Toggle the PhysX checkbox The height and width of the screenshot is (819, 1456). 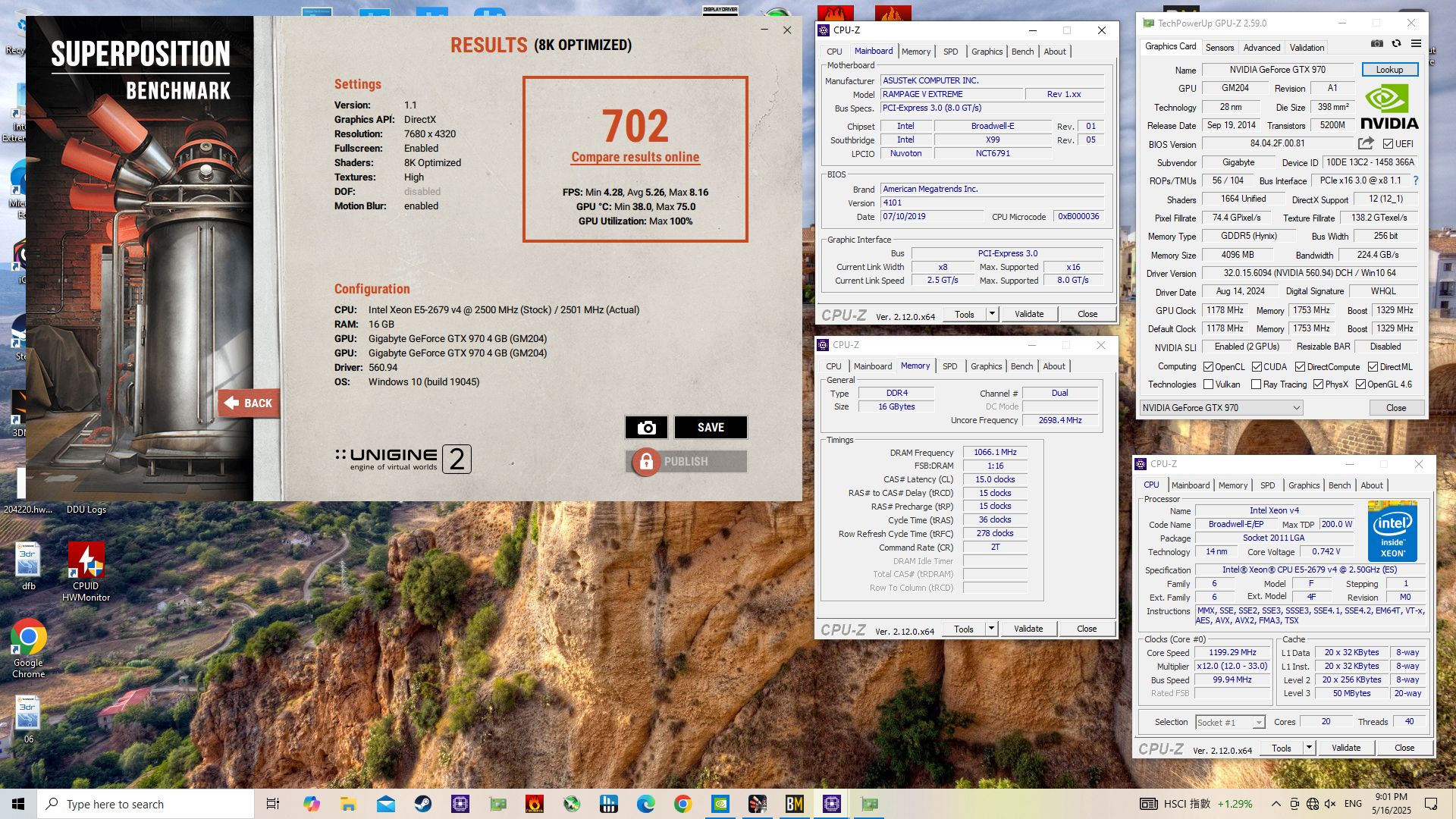point(1319,384)
